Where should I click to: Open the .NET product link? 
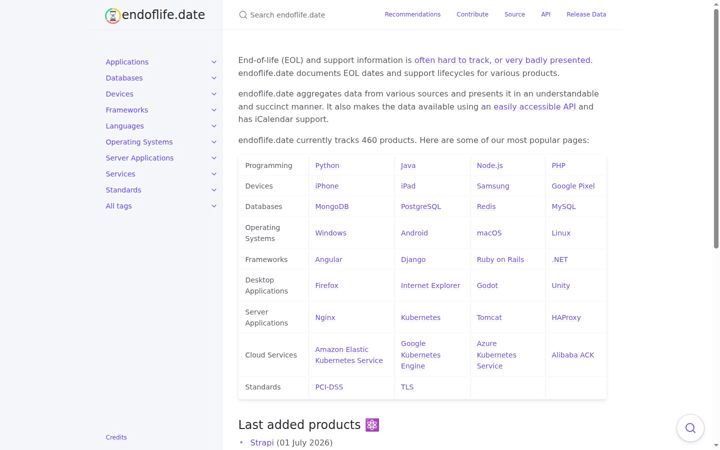pos(559,259)
